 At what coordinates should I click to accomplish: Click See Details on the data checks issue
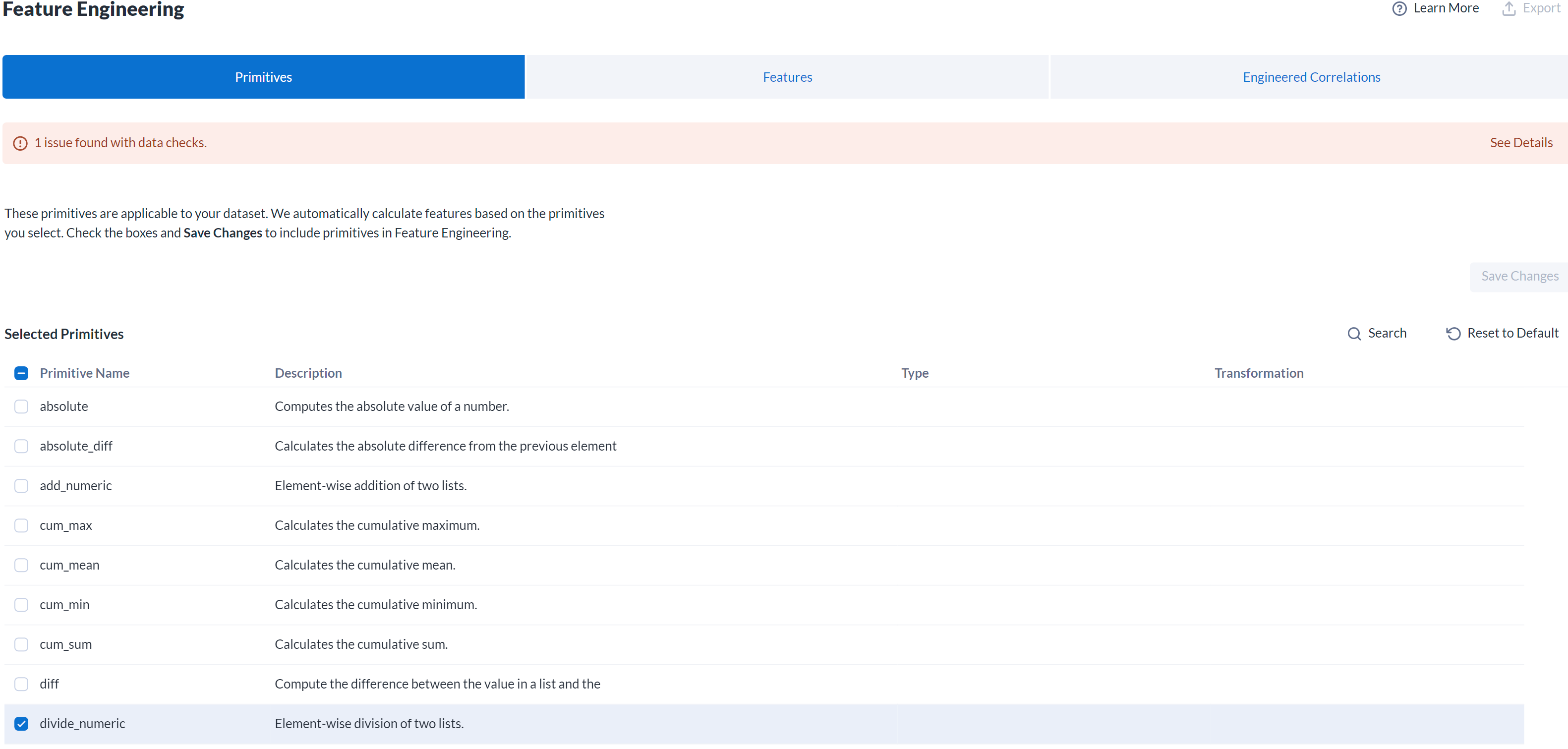(x=1521, y=142)
